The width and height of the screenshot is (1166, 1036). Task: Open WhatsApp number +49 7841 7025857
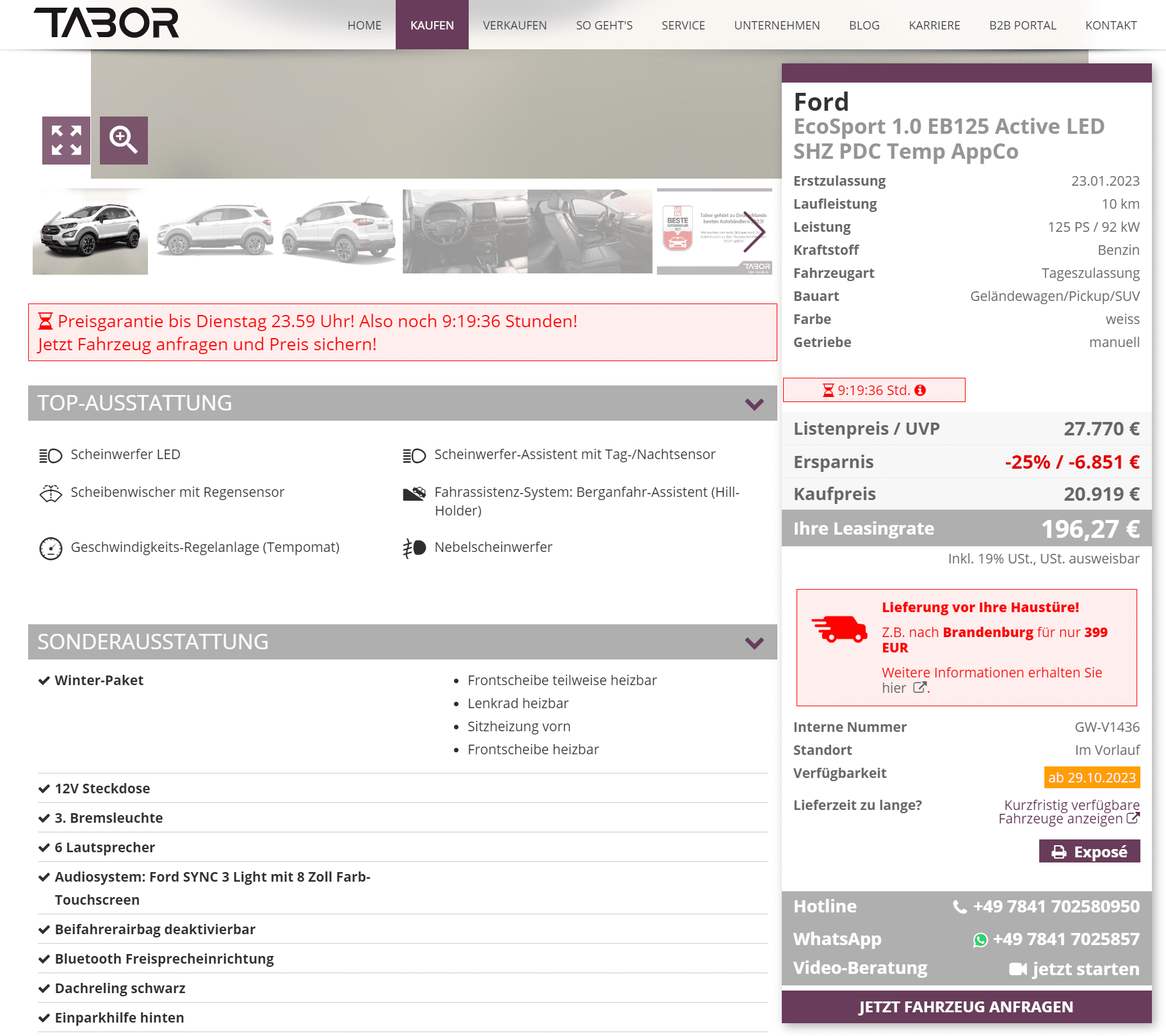[1065, 939]
